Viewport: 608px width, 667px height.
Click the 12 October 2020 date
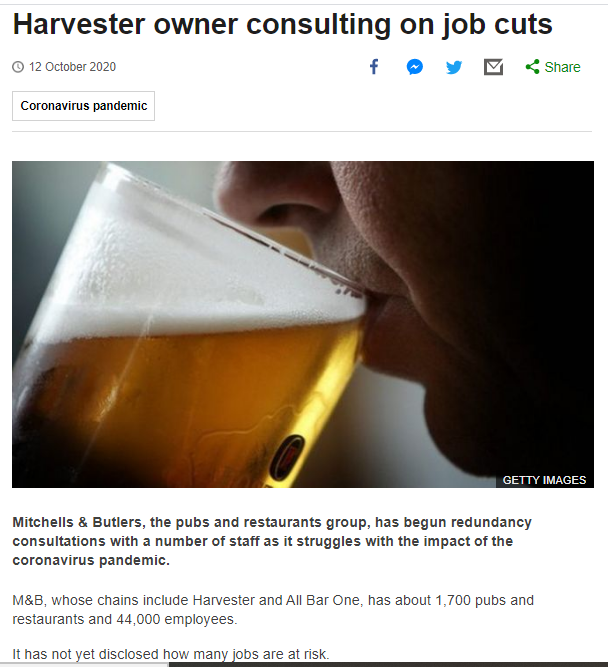pyautogui.click(x=72, y=67)
